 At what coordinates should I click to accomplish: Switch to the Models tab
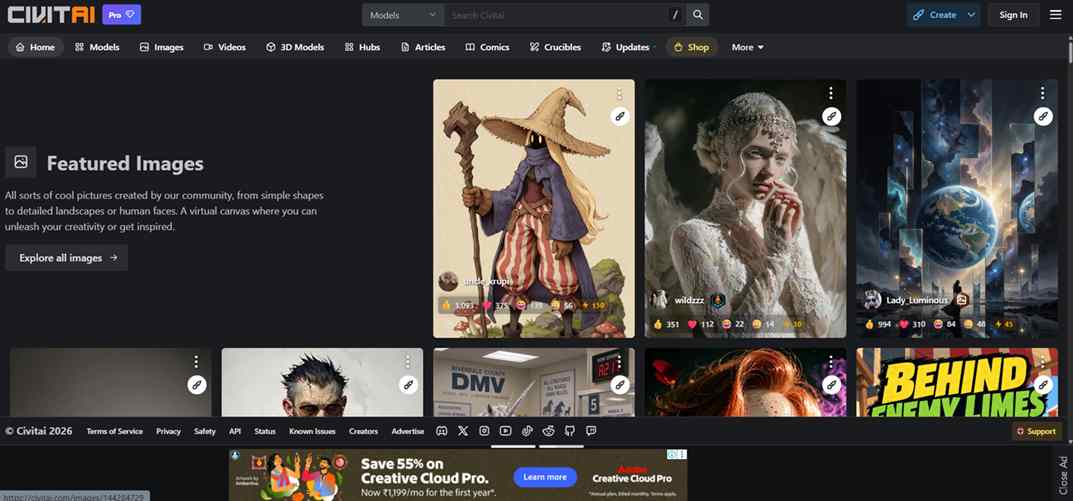tap(97, 47)
